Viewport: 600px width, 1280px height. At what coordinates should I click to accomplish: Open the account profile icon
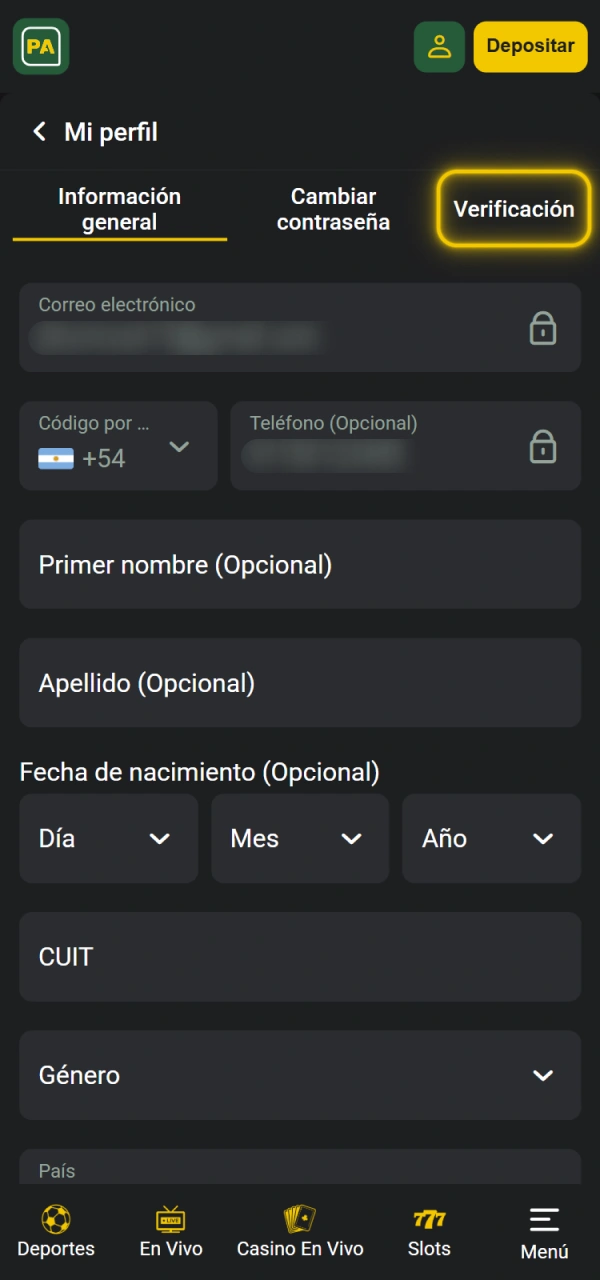(x=439, y=46)
